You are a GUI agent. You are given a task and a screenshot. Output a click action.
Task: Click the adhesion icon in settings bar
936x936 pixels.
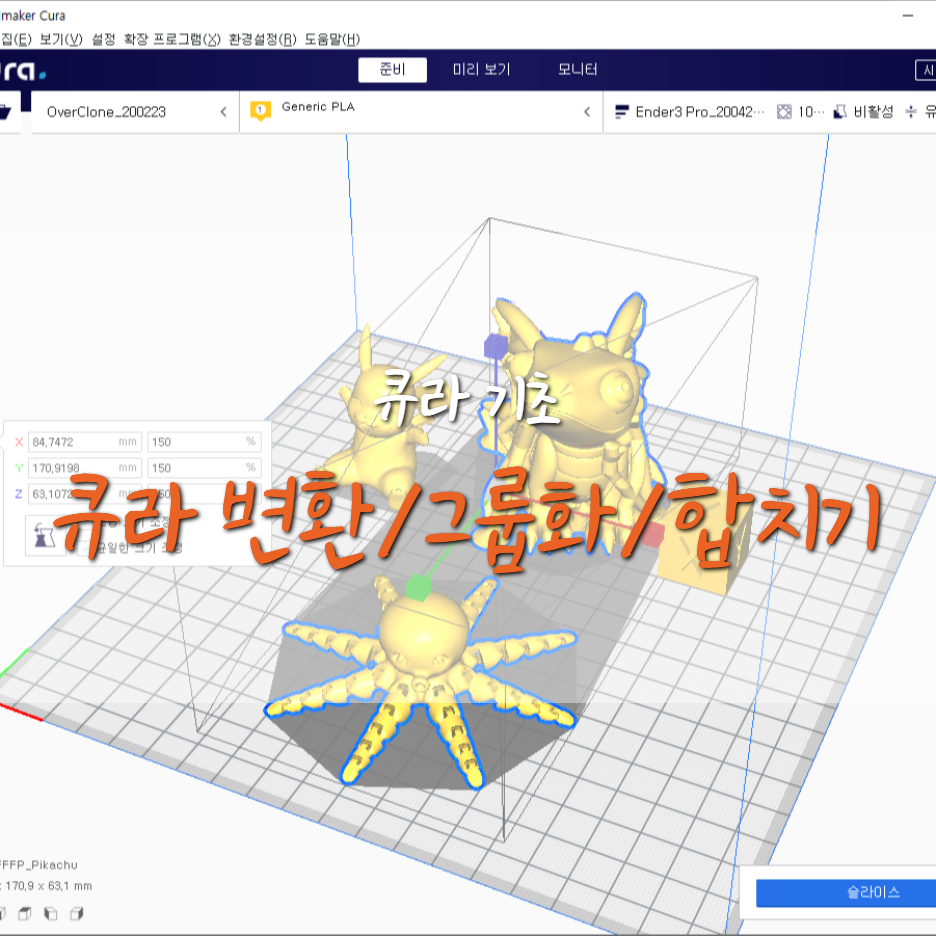pyautogui.click(x=911, y=112)
